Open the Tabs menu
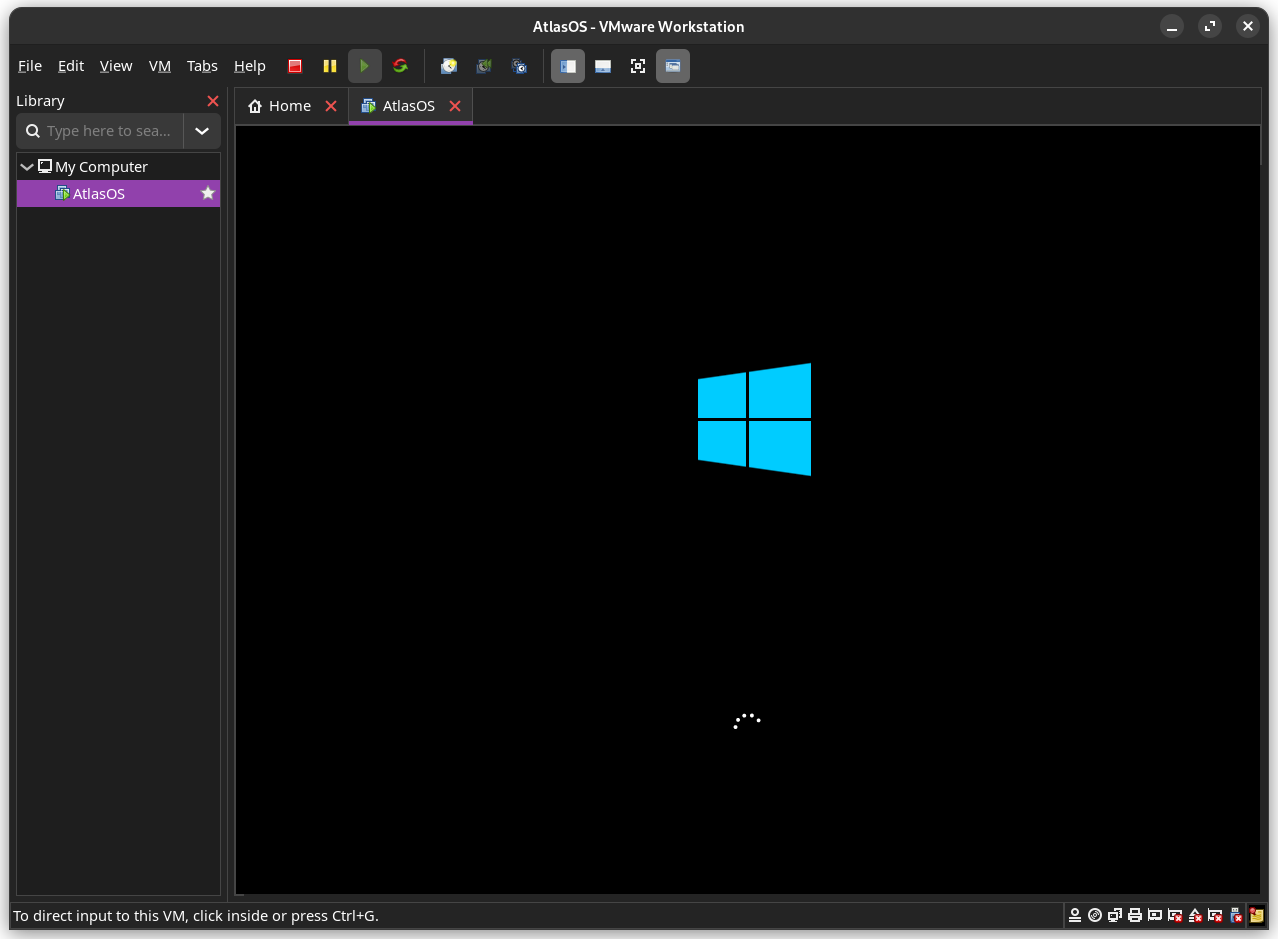This screenshot has height=939, width=1278. pos(202,66)
